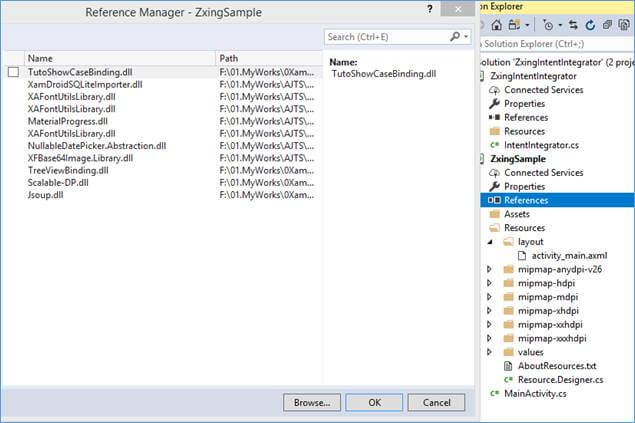Open the Pending Changes Filter dropdown arrow
Image resolution: width=635 pixels, height=423 pixels.
(x=560, y=25)
